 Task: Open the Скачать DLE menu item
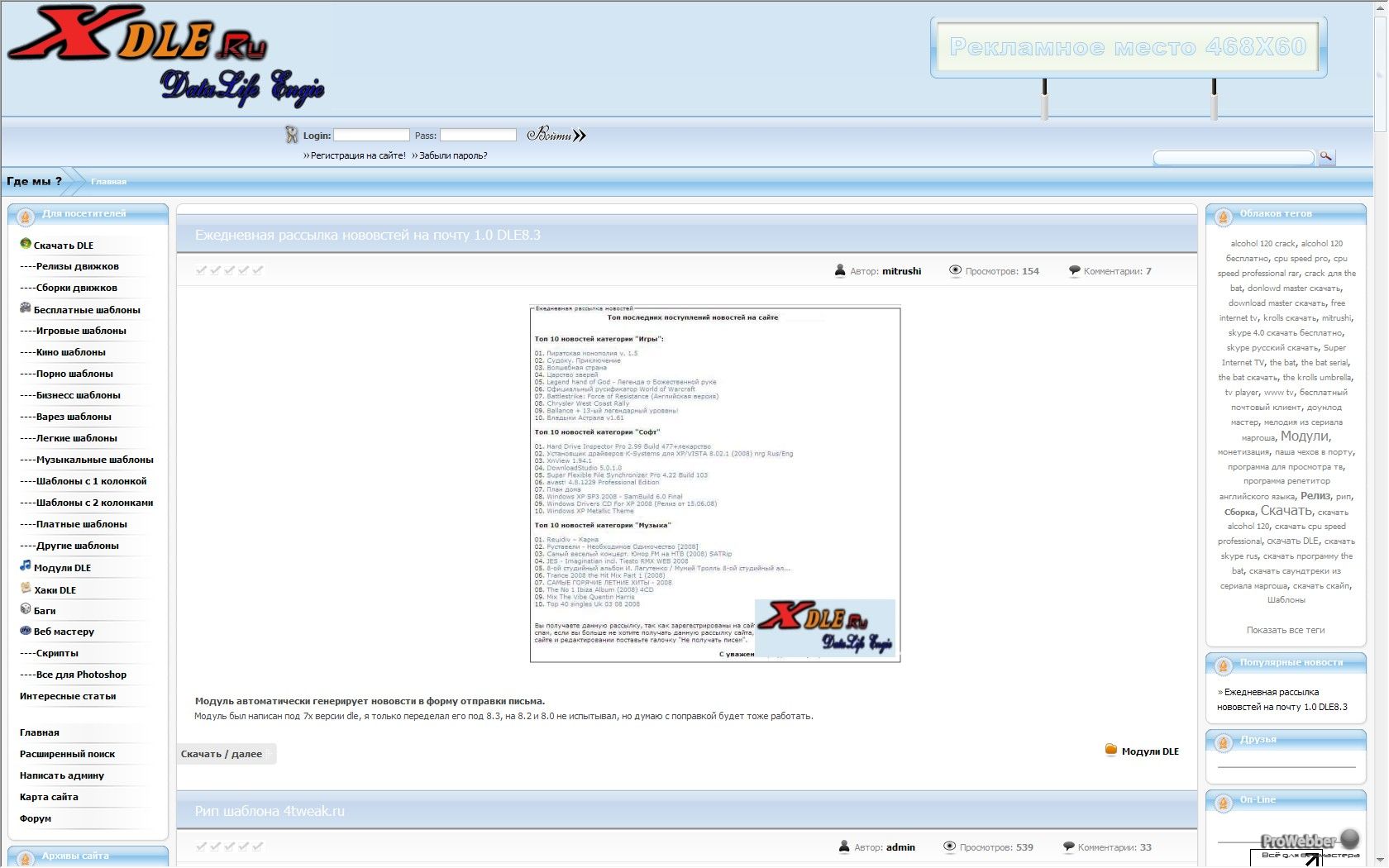click(64, 246)
